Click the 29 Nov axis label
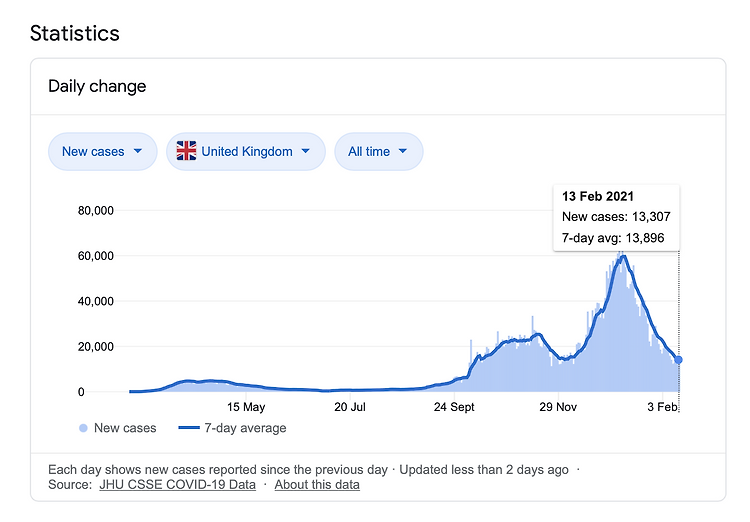The width and height of the screenshot is (750, 522). [x=558, y=407]
